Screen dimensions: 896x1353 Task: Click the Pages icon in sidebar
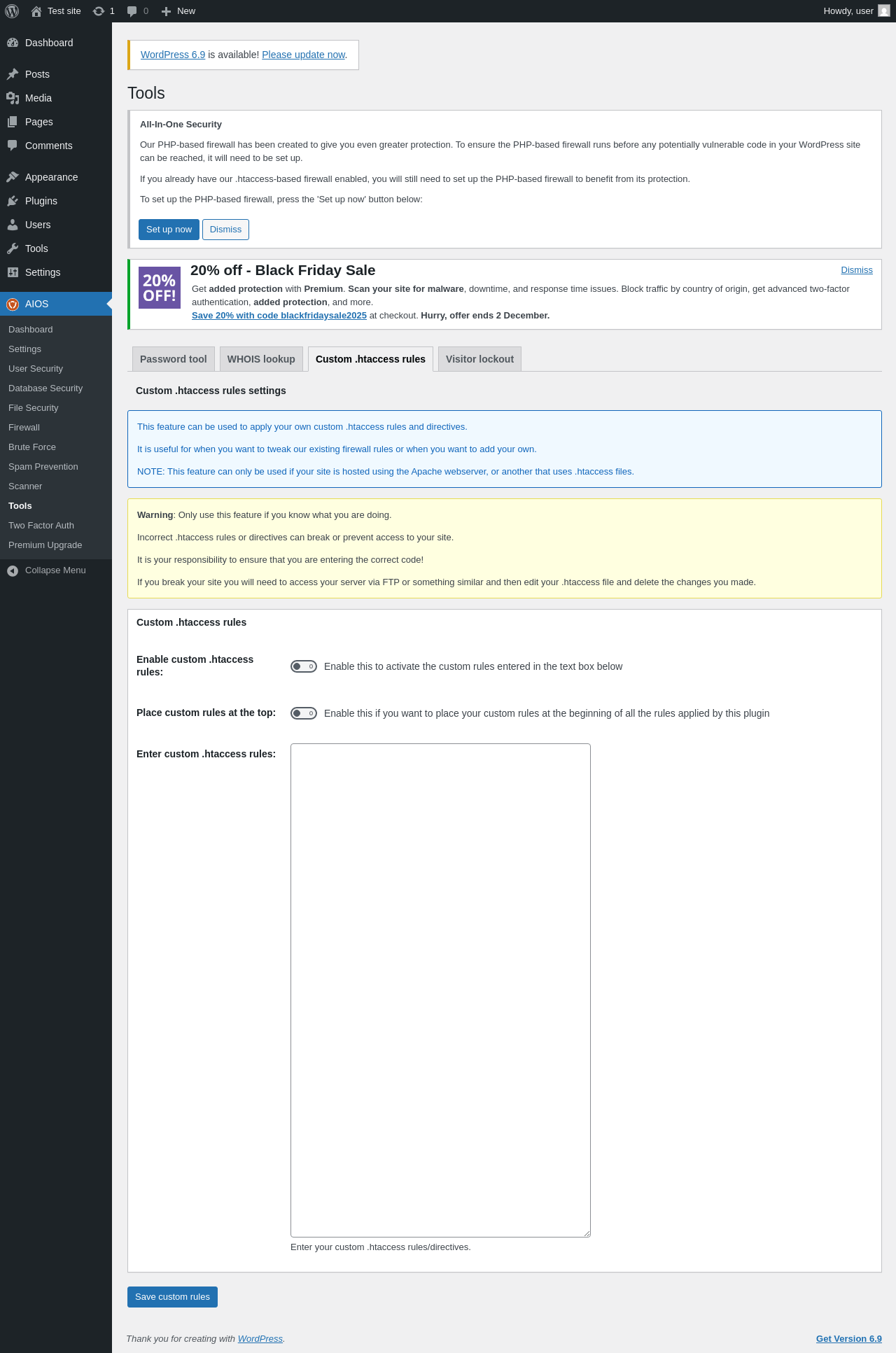pyautogui.click(x=13, y=122)
